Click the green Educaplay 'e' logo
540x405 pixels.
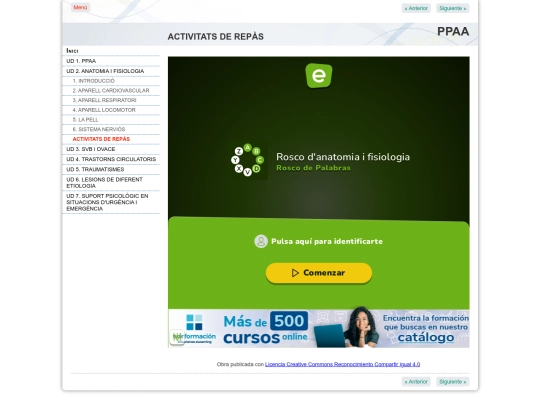point(319,75)
